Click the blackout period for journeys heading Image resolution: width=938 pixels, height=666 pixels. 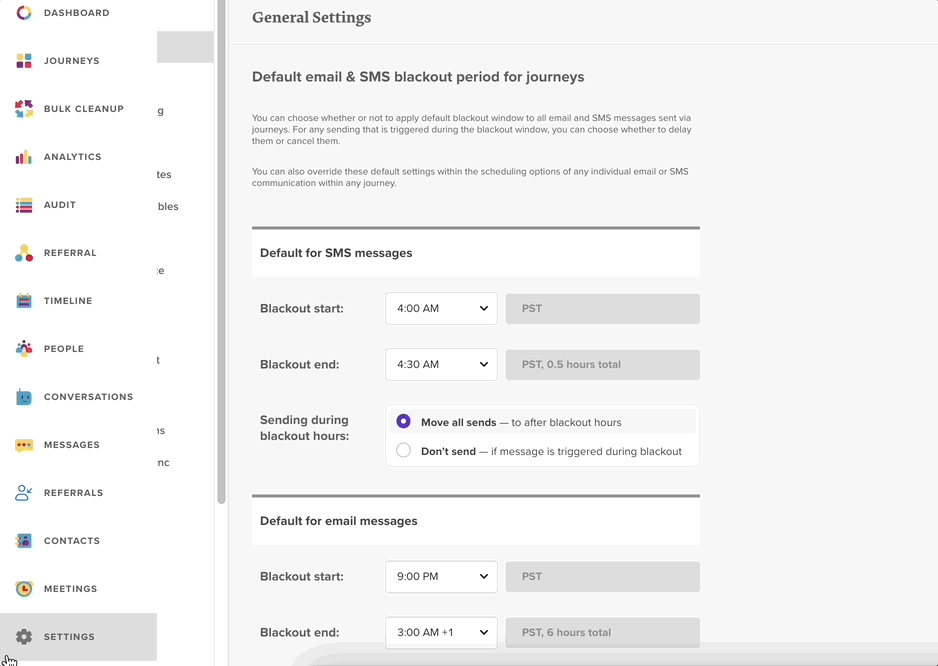(418, 77)
